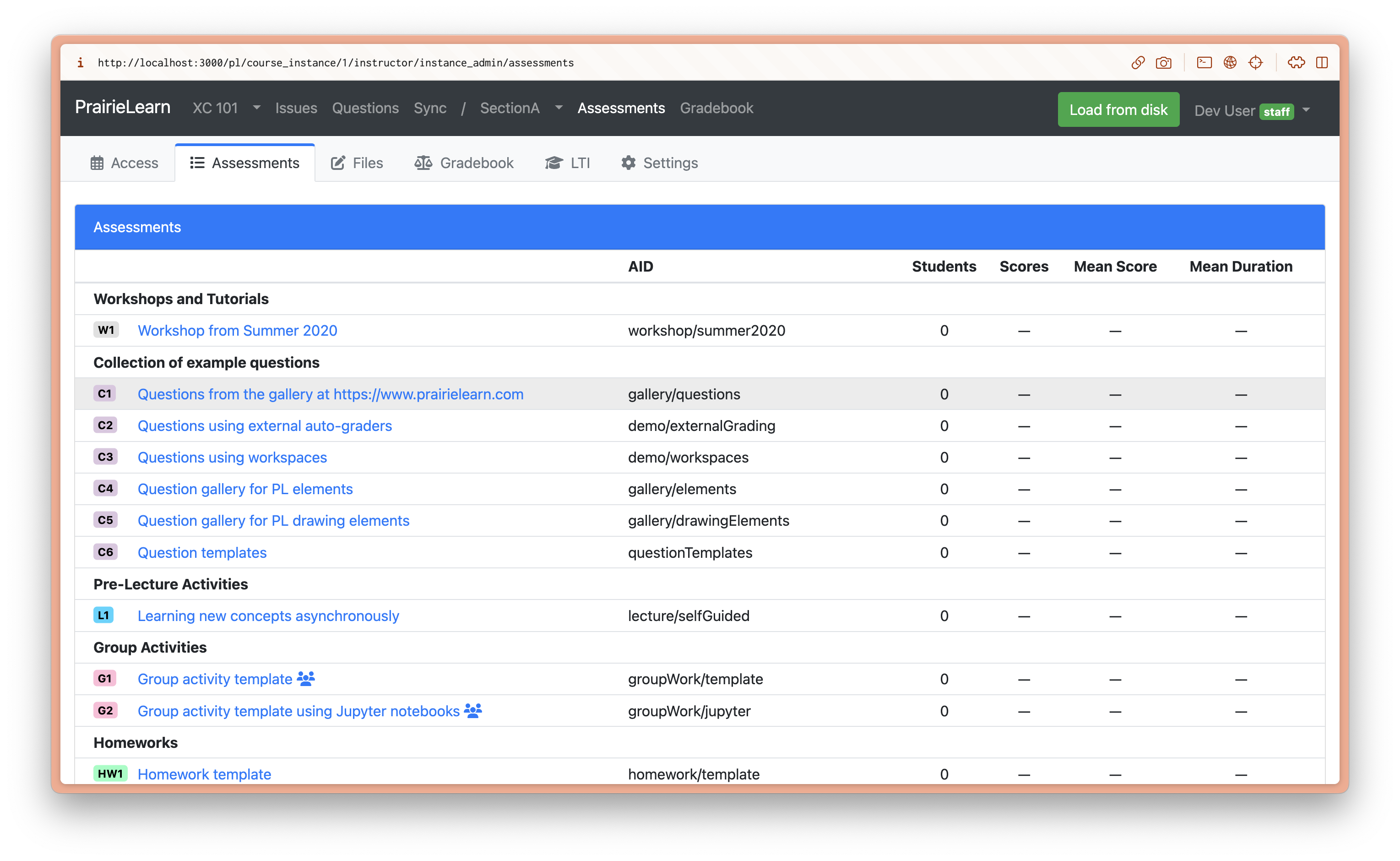The width and height of the screenshot is (1400, 861).
Task: Switch to the LTI tab
Action: tap(567, 163)
